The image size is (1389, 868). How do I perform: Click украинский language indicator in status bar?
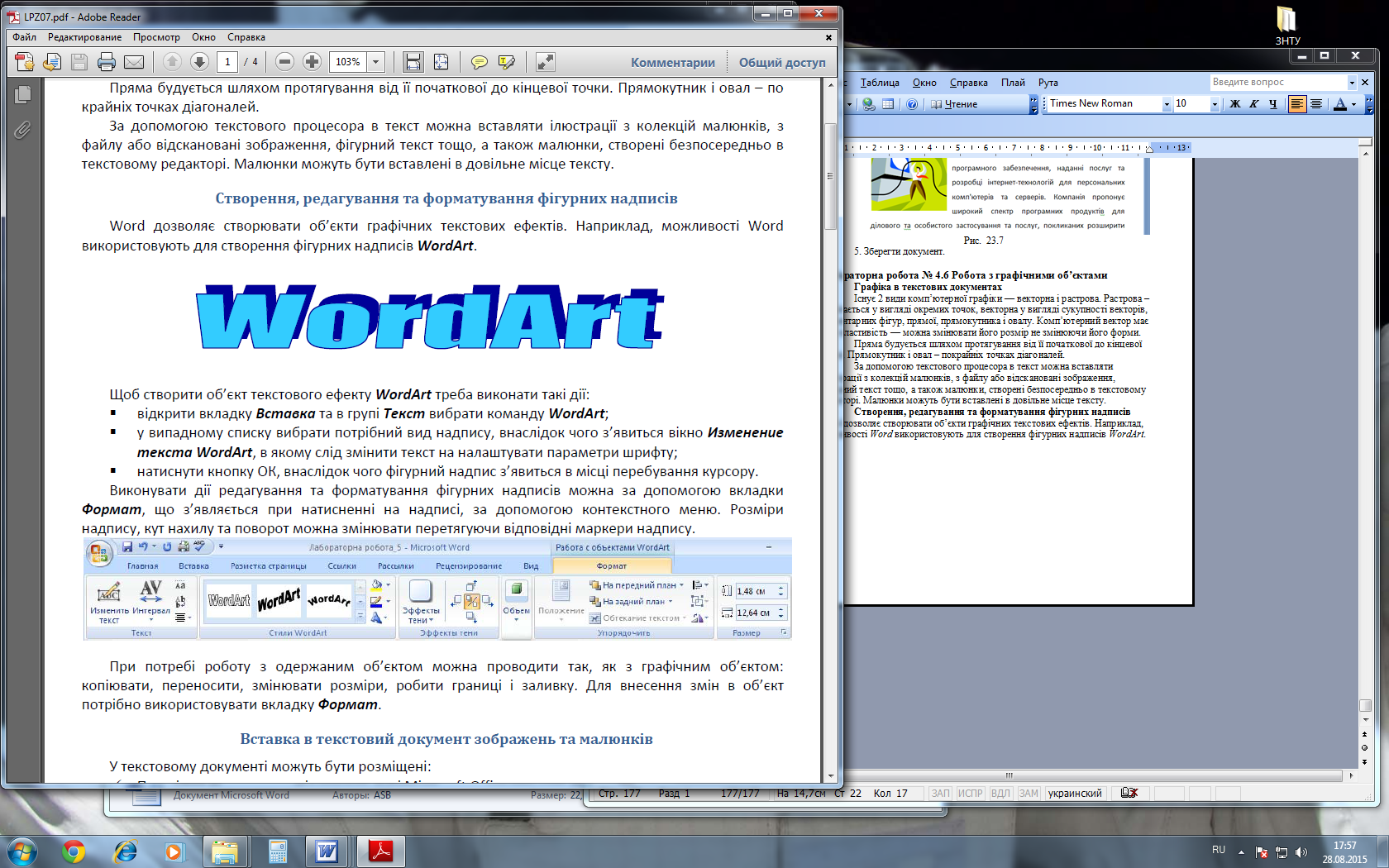1075,794
